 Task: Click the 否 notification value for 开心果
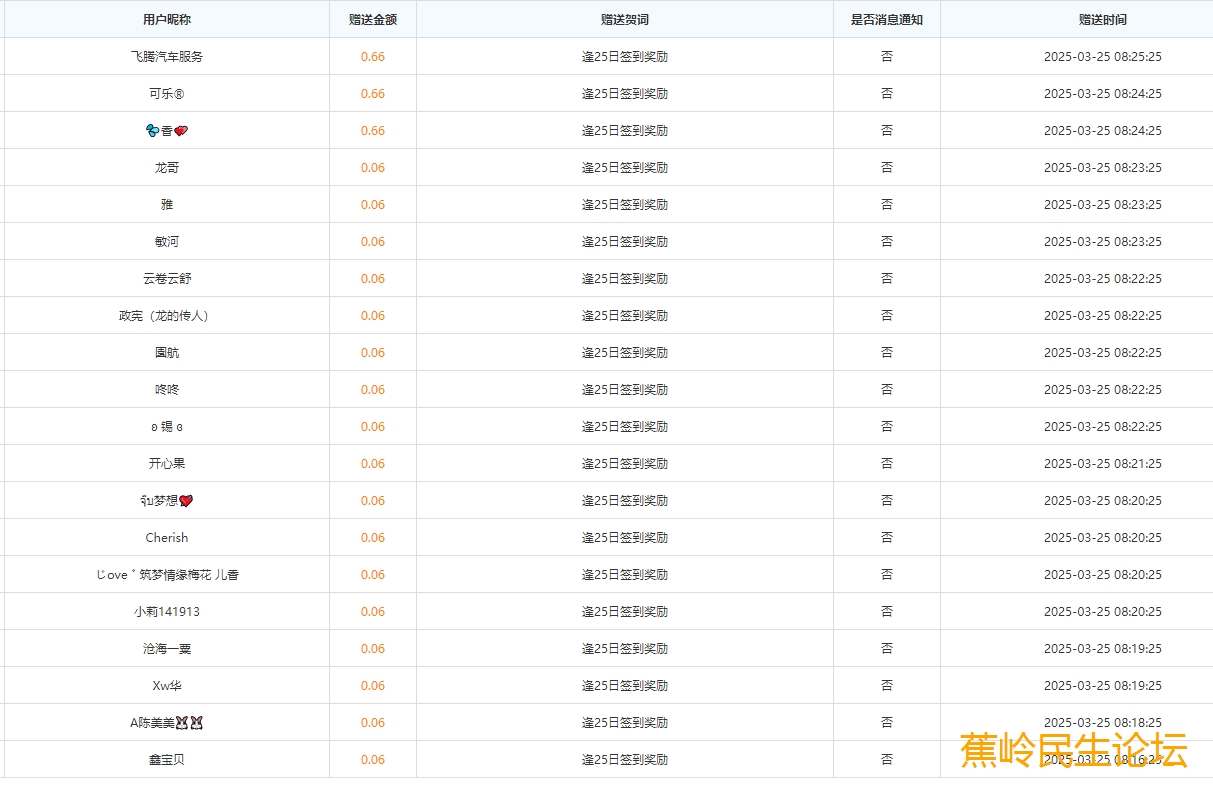[886, 464]
